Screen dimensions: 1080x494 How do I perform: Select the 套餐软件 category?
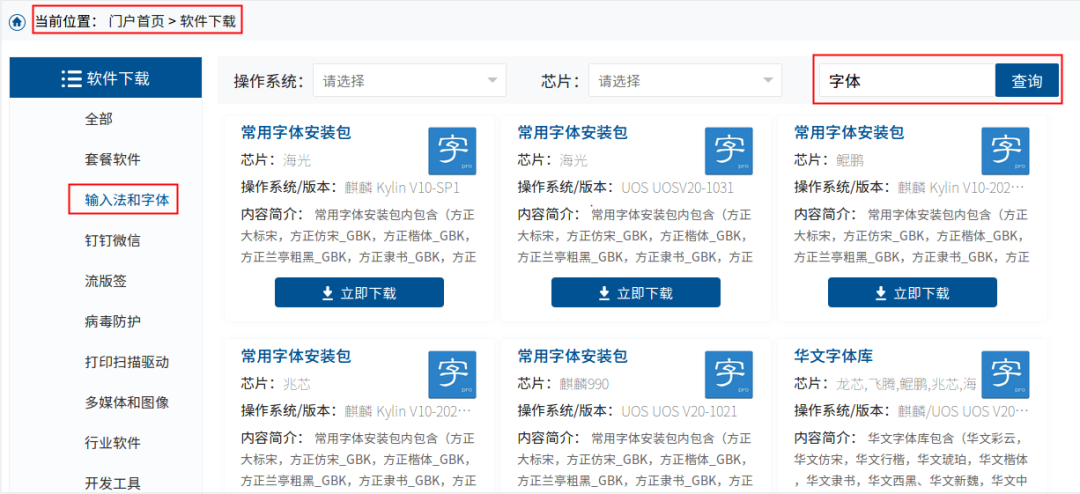pos(112,160)
